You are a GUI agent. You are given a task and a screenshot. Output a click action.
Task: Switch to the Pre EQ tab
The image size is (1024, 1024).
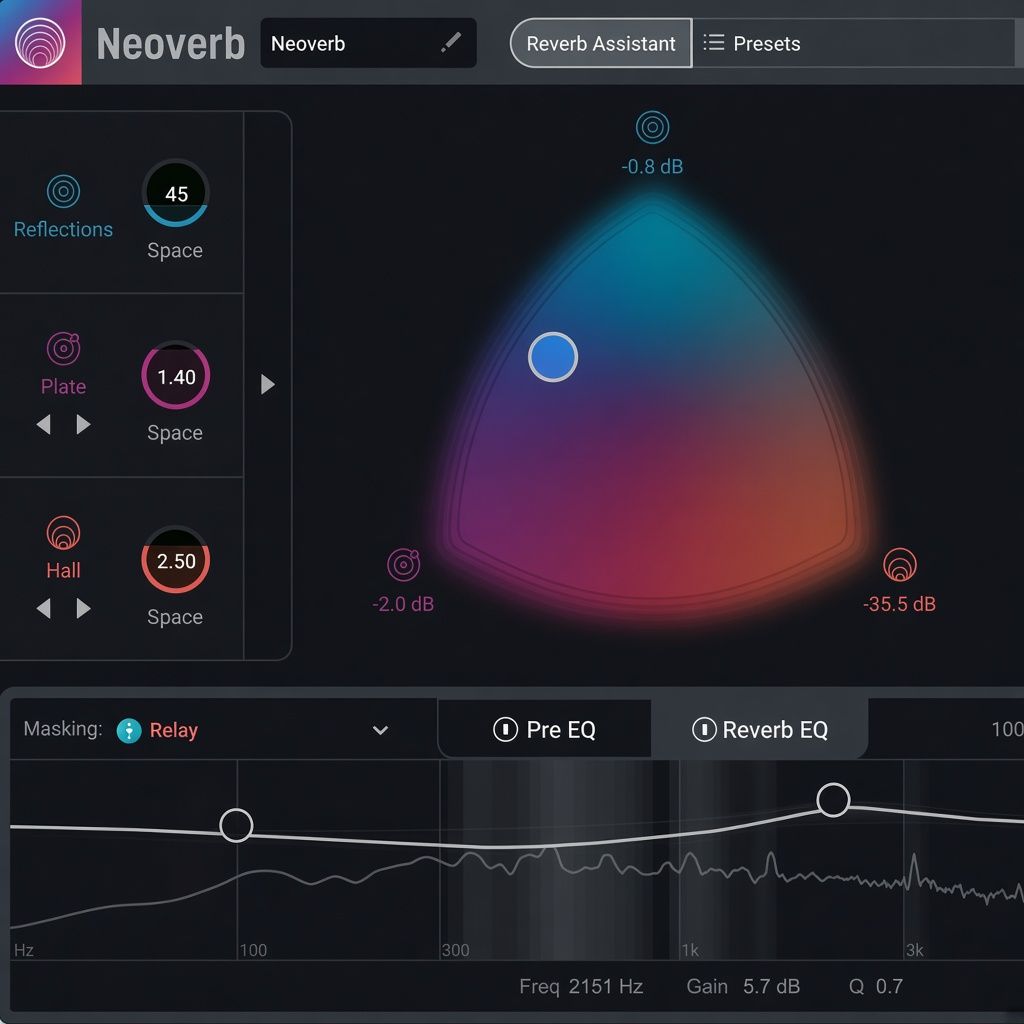click(x=544, y=729)
